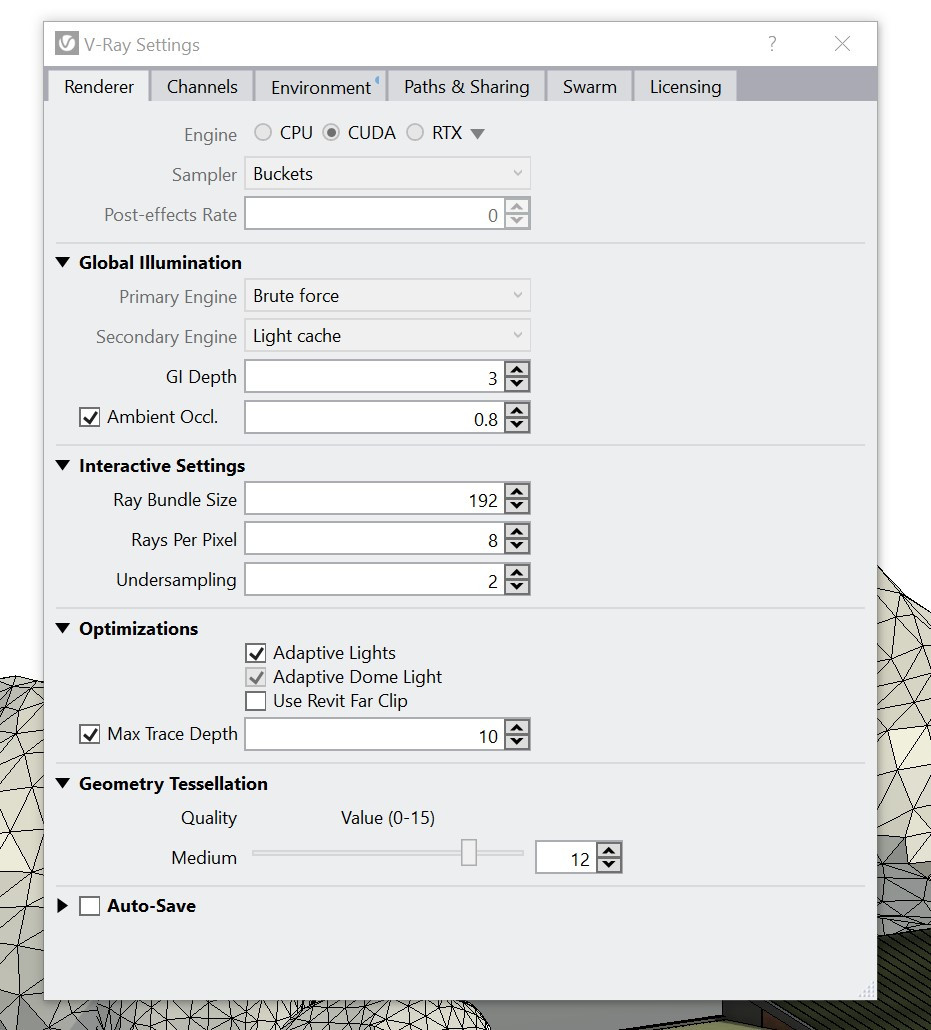Click the tessellation quality slider handle
Screen dimensions: 931x1030
tap(468, 853)
